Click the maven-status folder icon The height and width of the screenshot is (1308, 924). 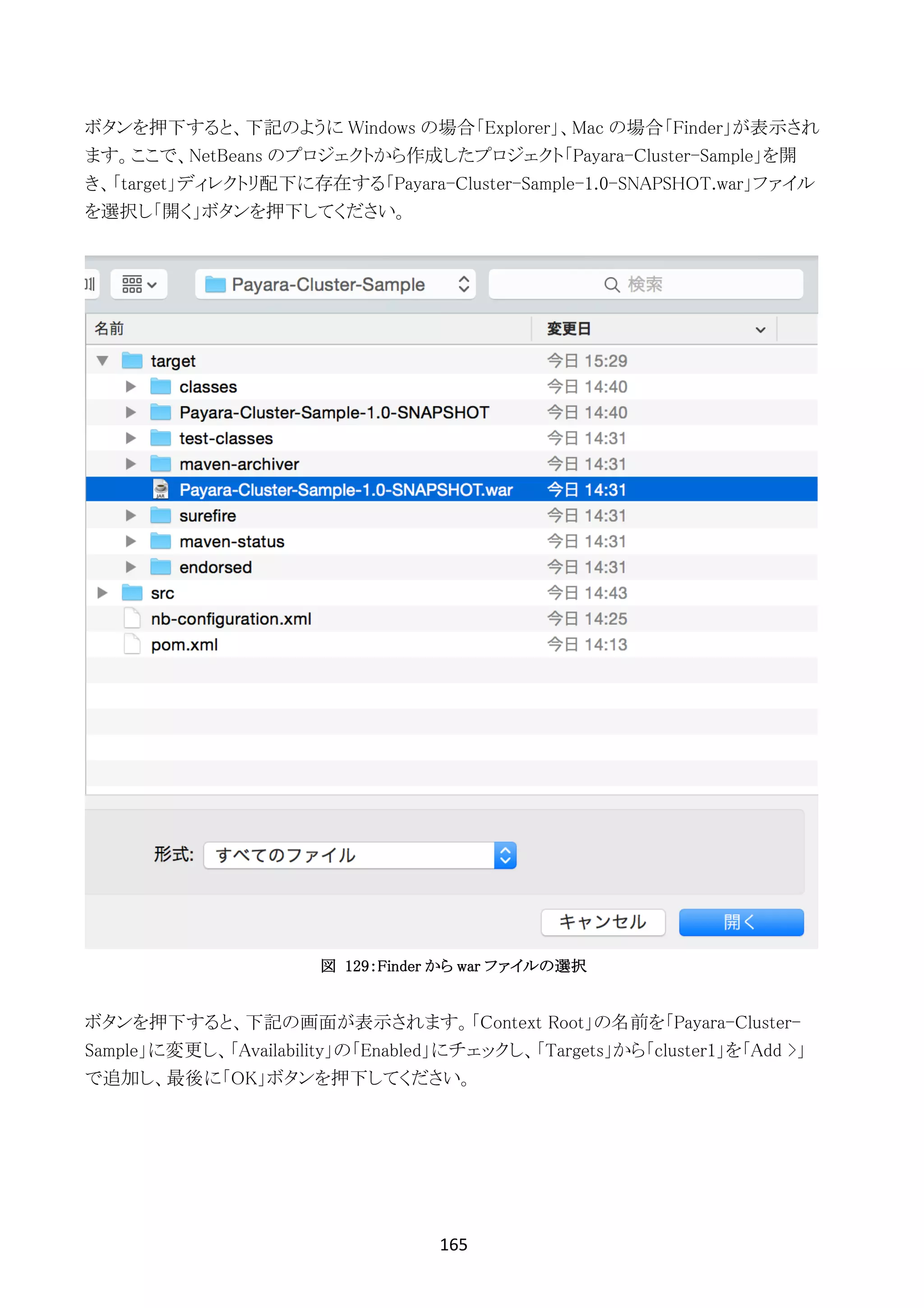click(161, 541)
